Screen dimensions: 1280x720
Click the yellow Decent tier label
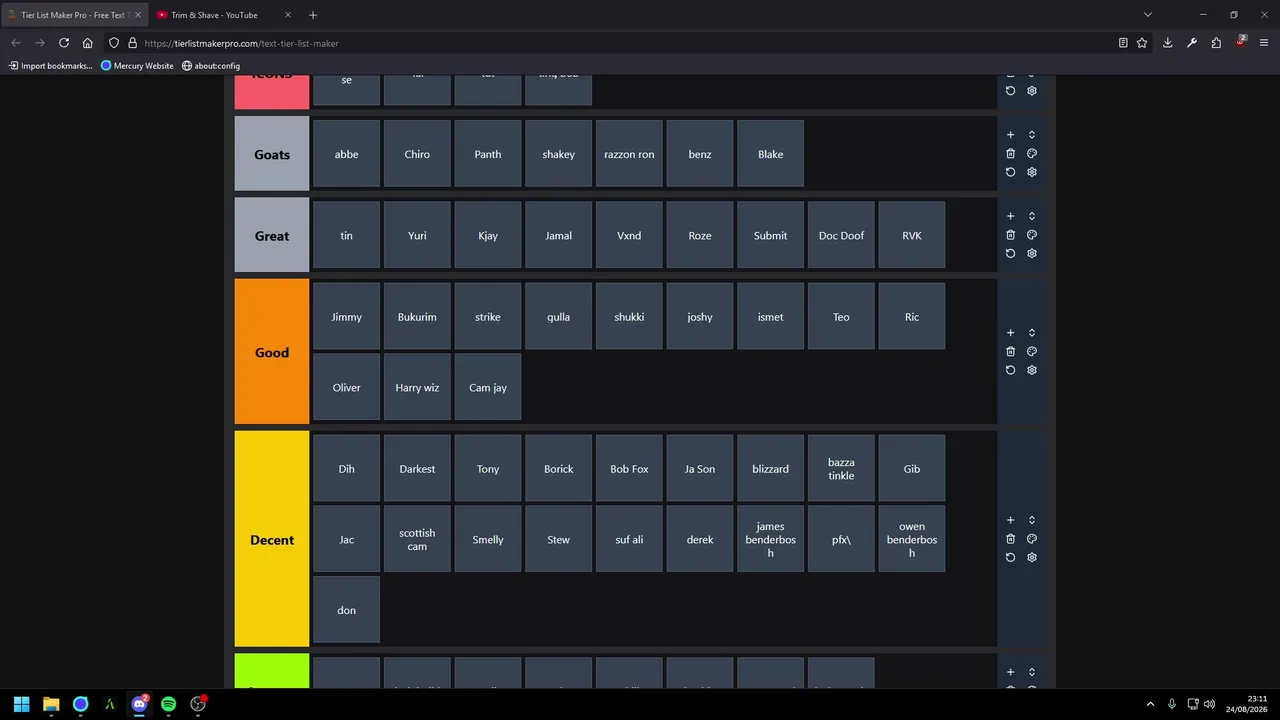pos(272,539)
